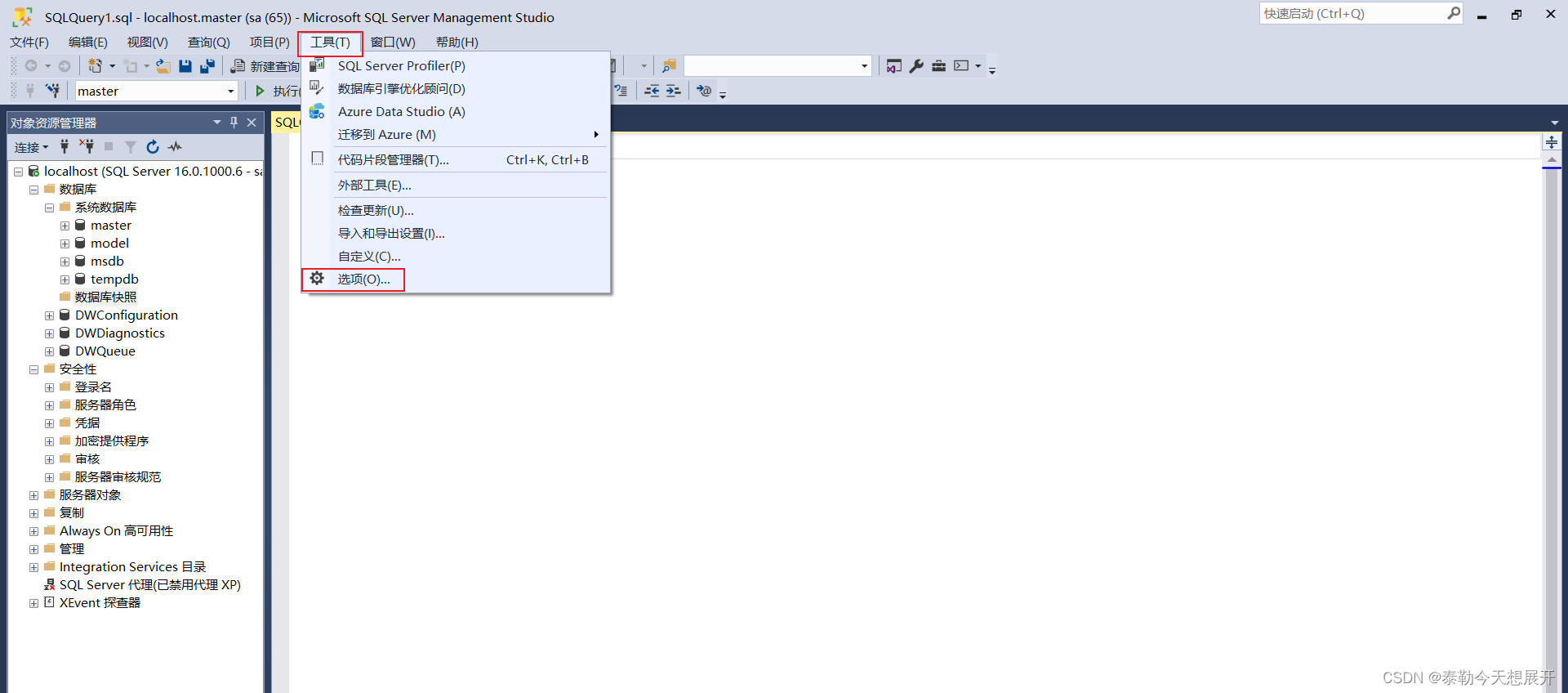Click the SQLQuery1 document tab
1568x693 pixels.
coord(287,123)
